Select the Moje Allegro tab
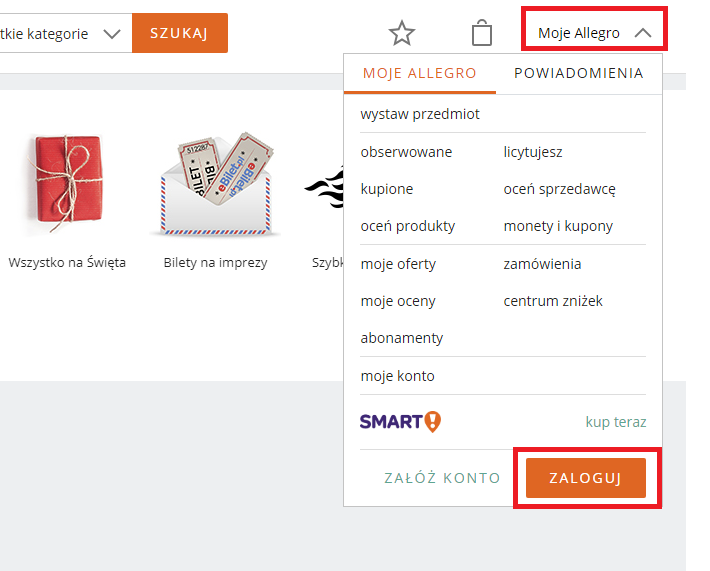 [419, 73]
